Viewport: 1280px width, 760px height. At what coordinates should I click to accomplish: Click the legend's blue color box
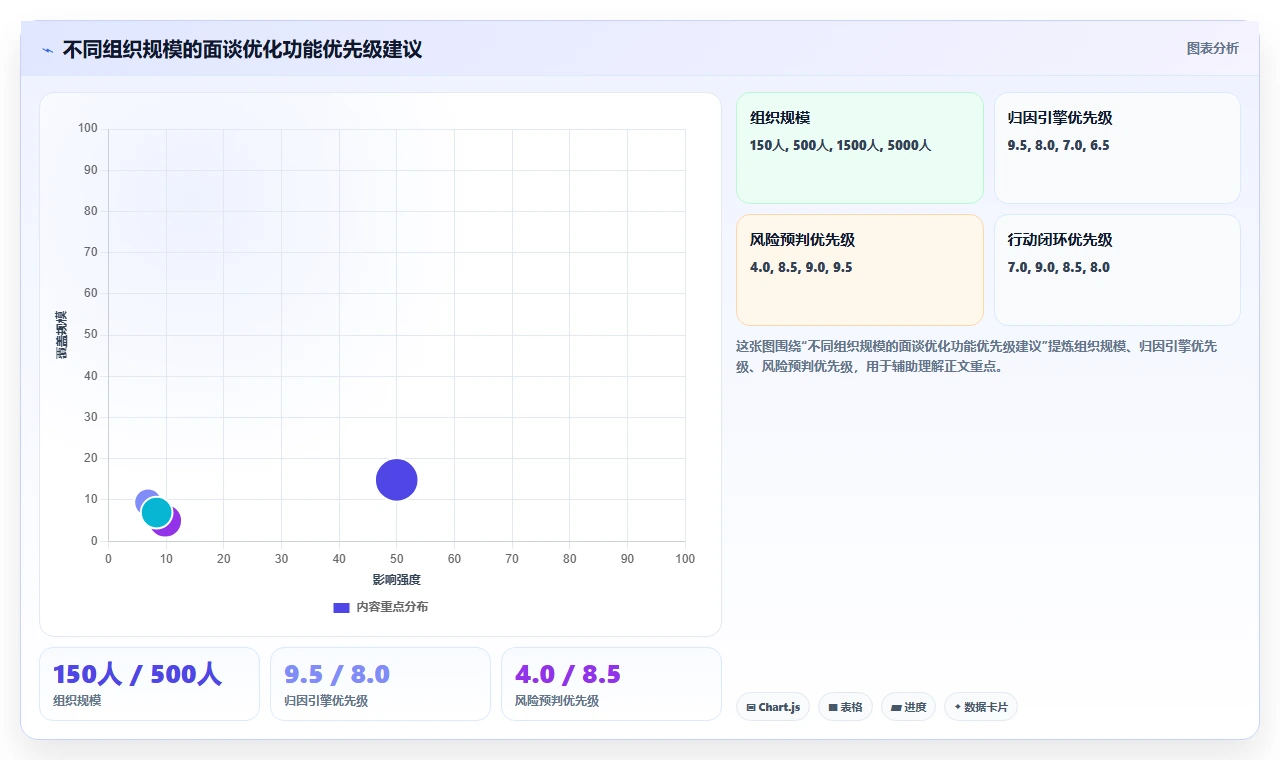pyautogui.click(x=341, y=607)
